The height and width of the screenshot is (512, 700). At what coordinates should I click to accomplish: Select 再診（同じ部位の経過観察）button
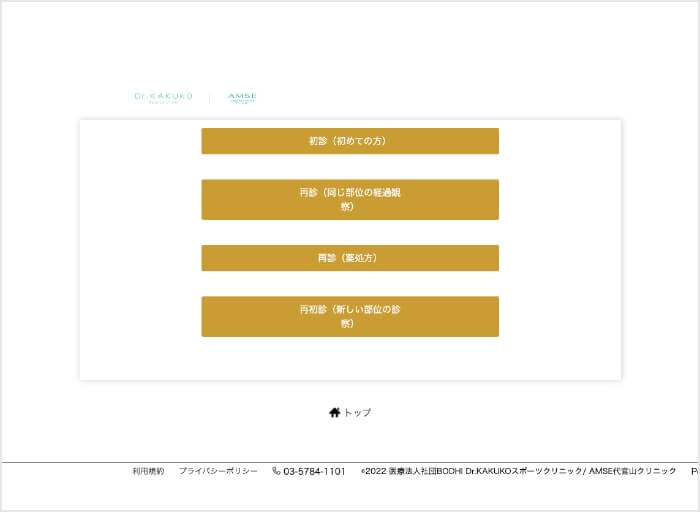pyautogui.click(x=350, y=200)
